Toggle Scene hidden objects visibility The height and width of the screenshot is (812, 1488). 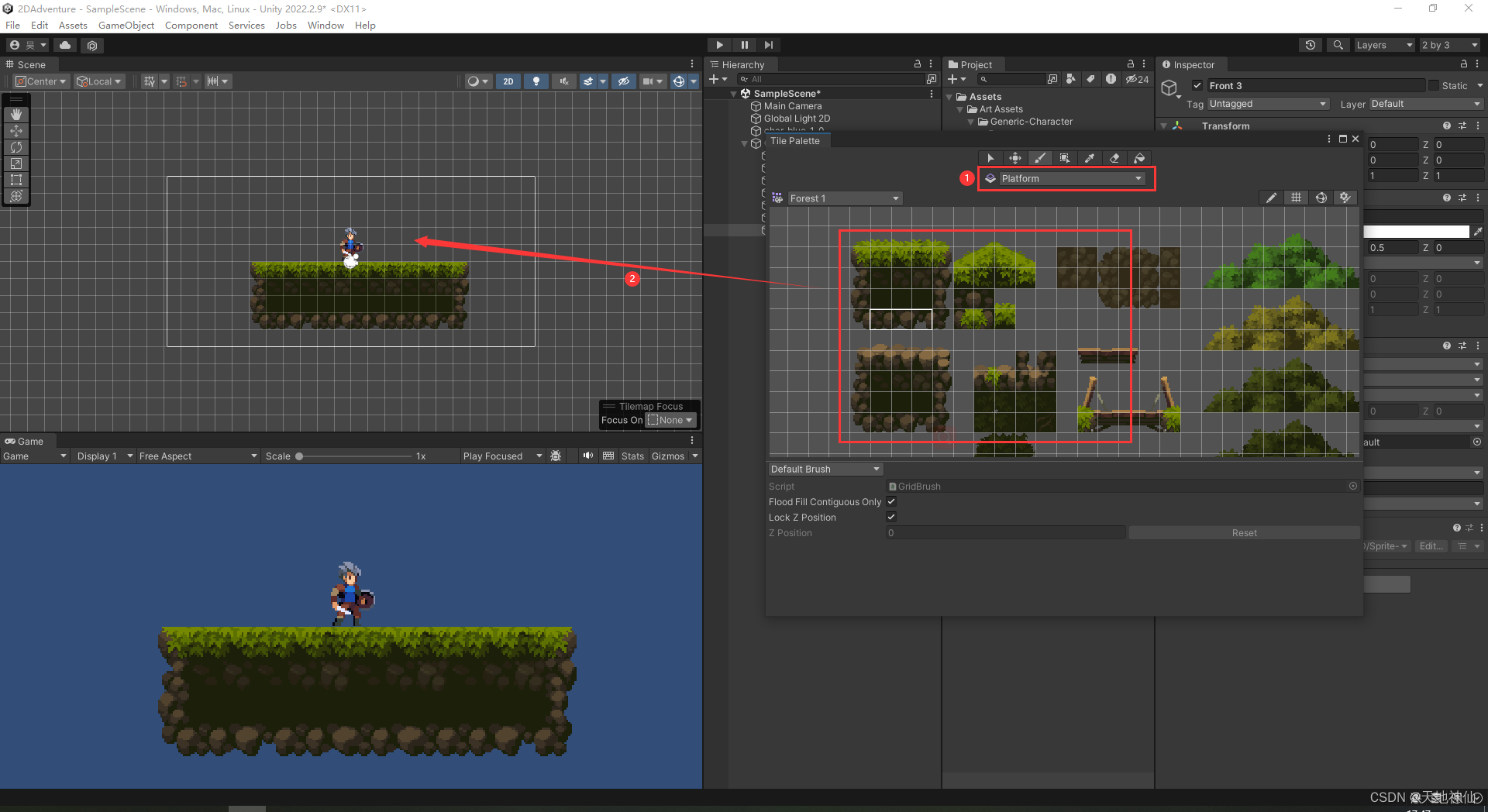coord(624,81)
